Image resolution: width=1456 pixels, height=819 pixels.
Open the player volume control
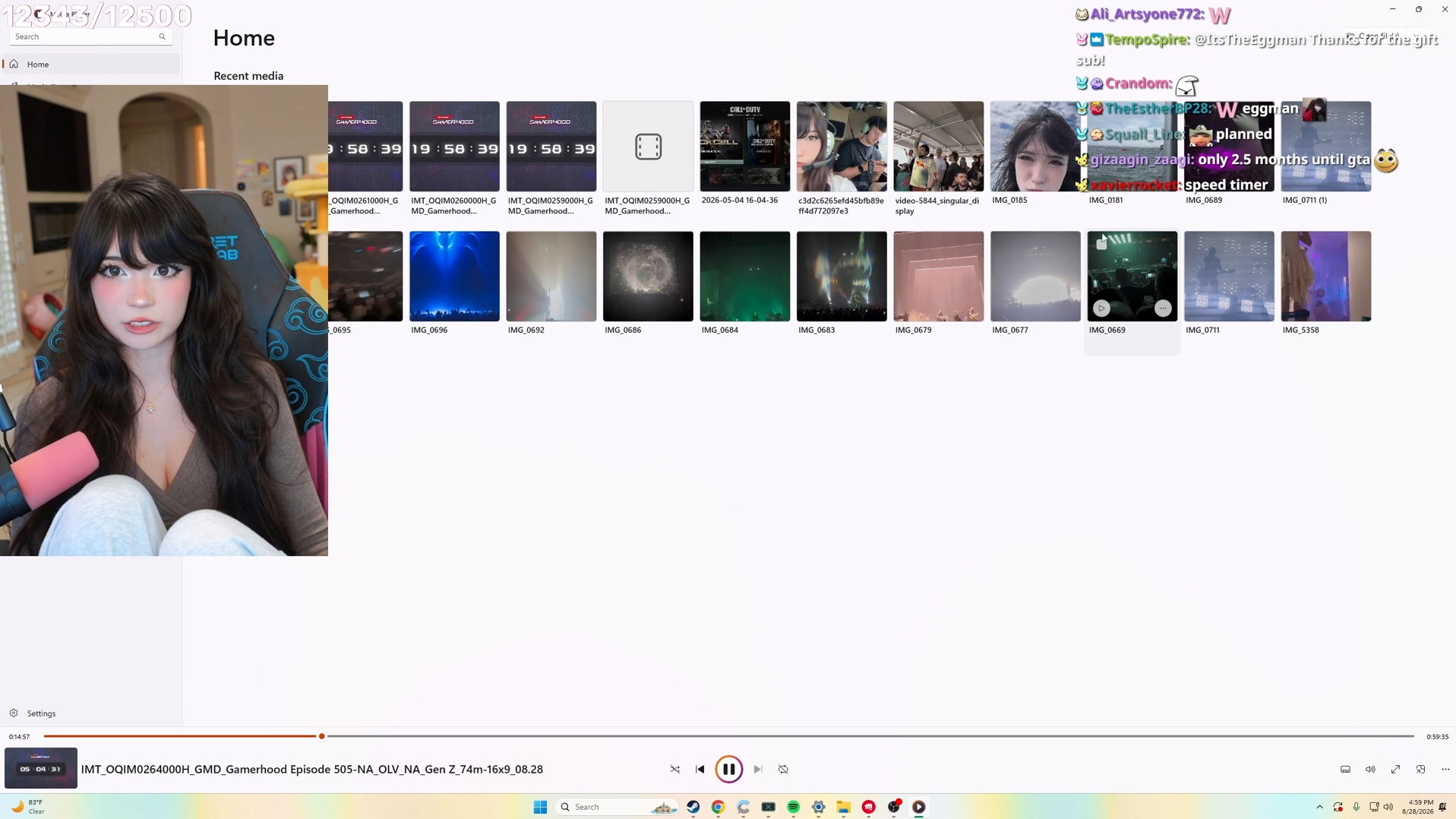(x=1370, y=769)
